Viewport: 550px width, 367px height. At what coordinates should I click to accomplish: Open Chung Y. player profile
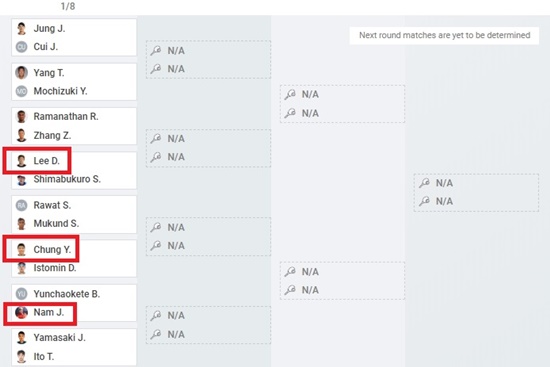52,249
